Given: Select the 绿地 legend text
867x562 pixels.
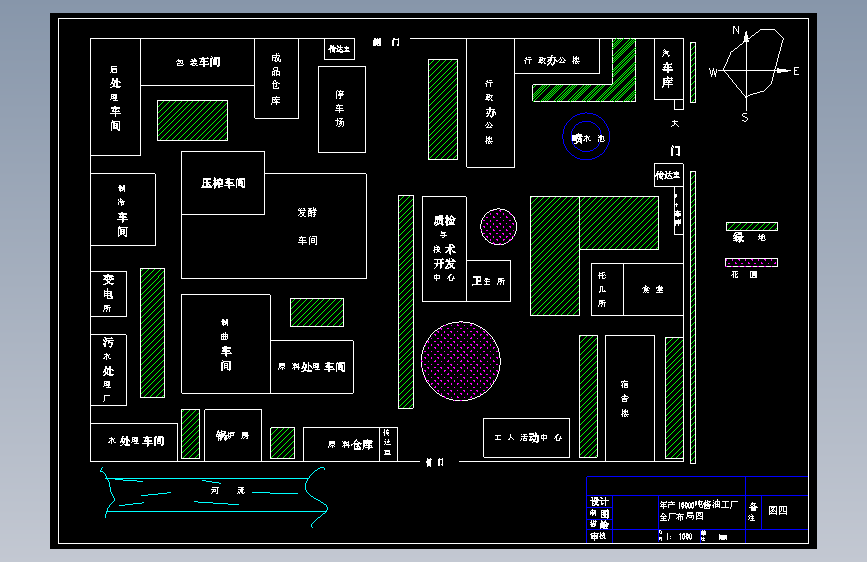Looking at the screenshot, I should point(749,238).
